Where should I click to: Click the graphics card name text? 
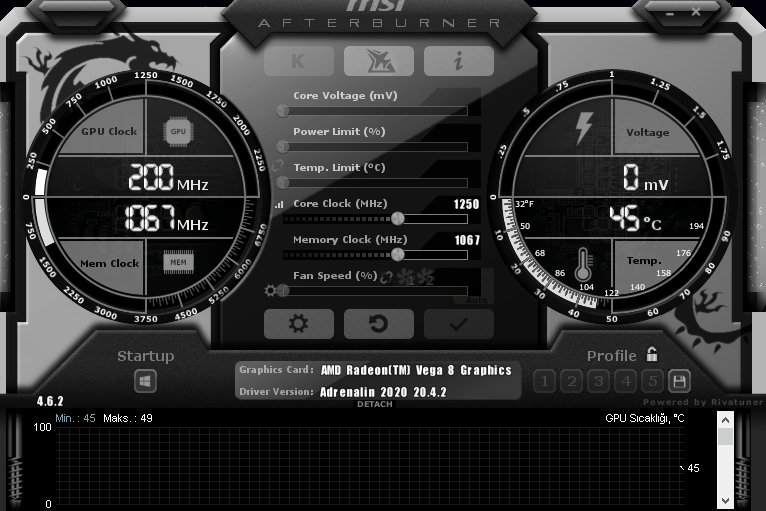point(416,370)
